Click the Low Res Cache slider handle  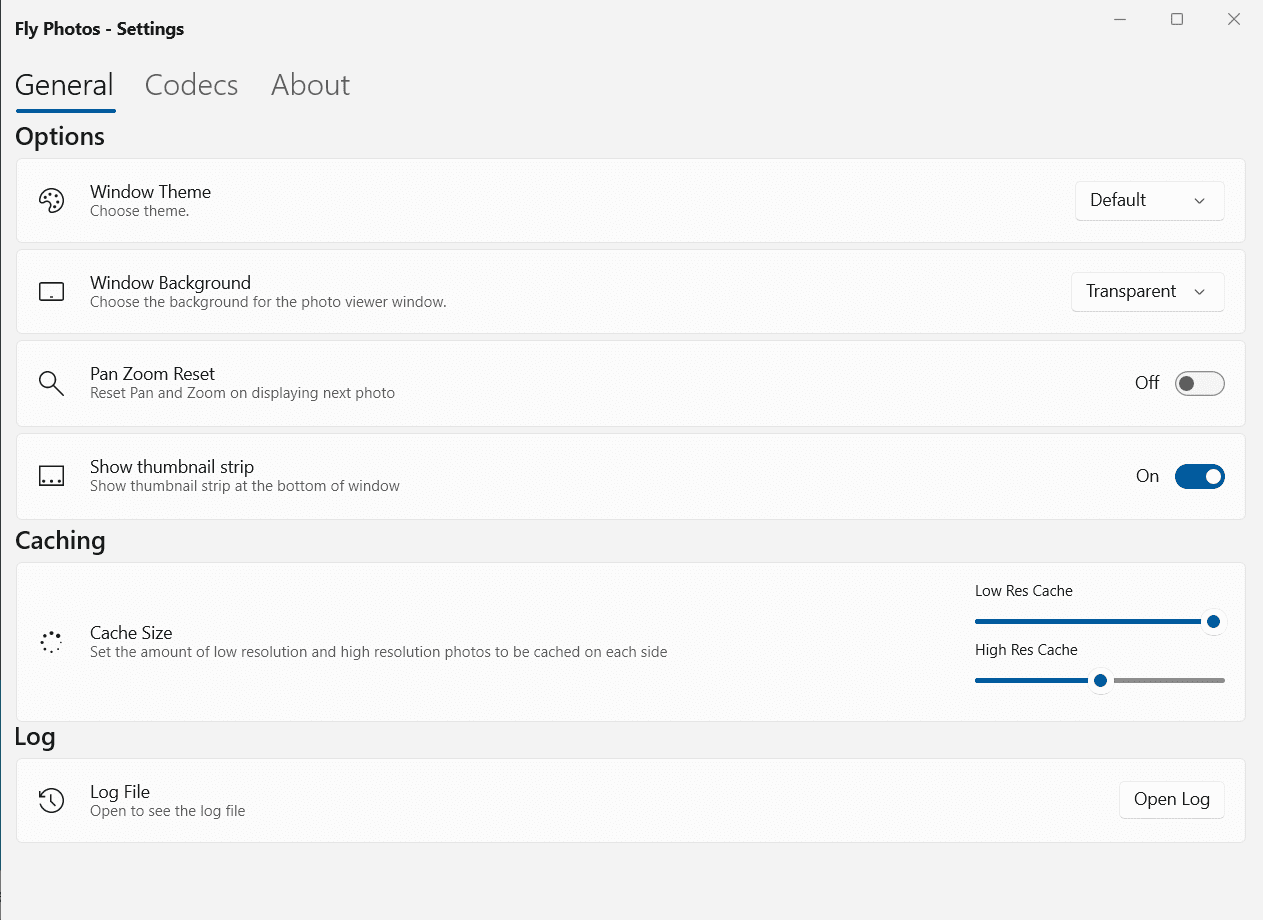1213,622
